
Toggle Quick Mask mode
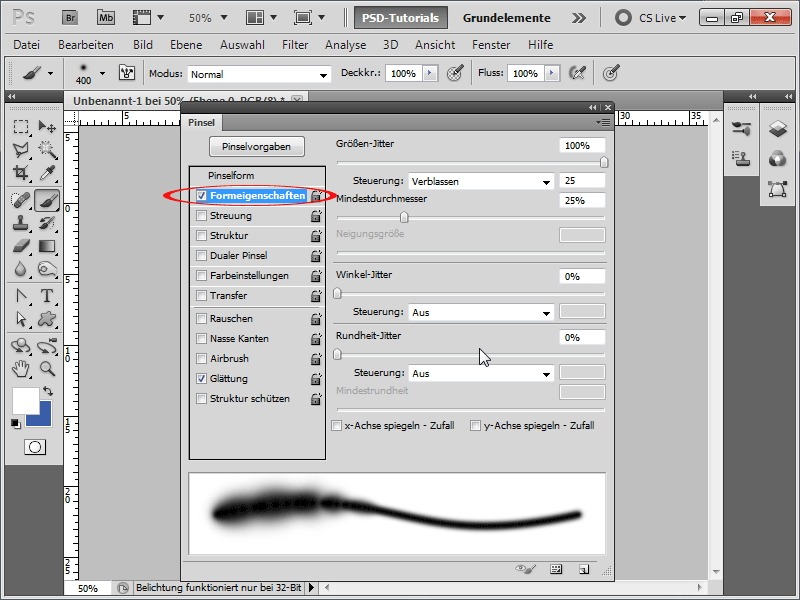pyautogui.click(x=35, y=447)
